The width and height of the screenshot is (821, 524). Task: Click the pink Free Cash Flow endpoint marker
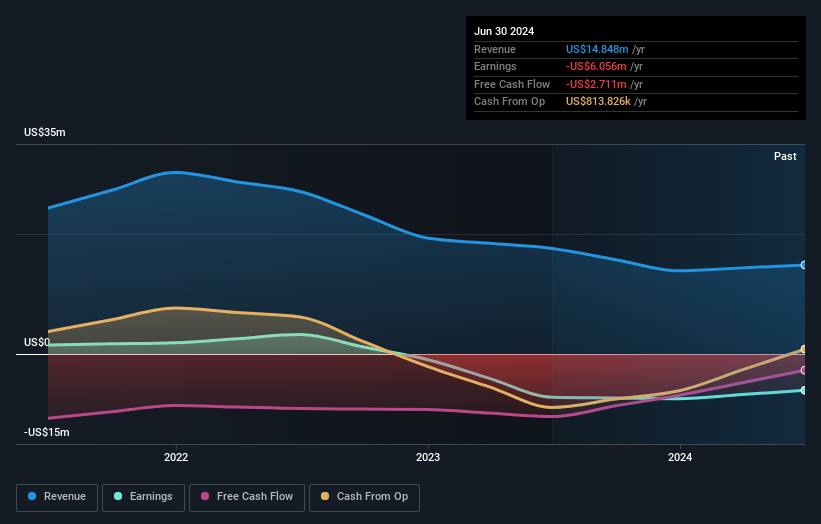(x=804, y=371)
